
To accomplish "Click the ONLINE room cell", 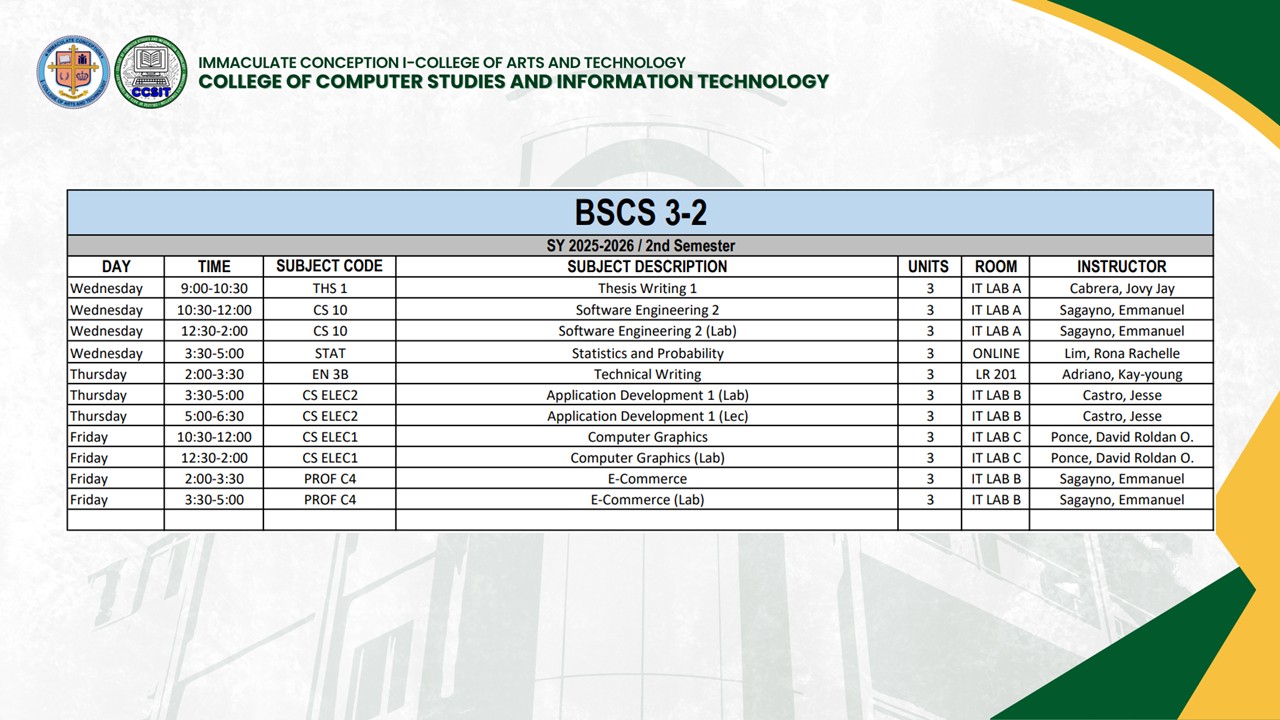I will [995, 353].
